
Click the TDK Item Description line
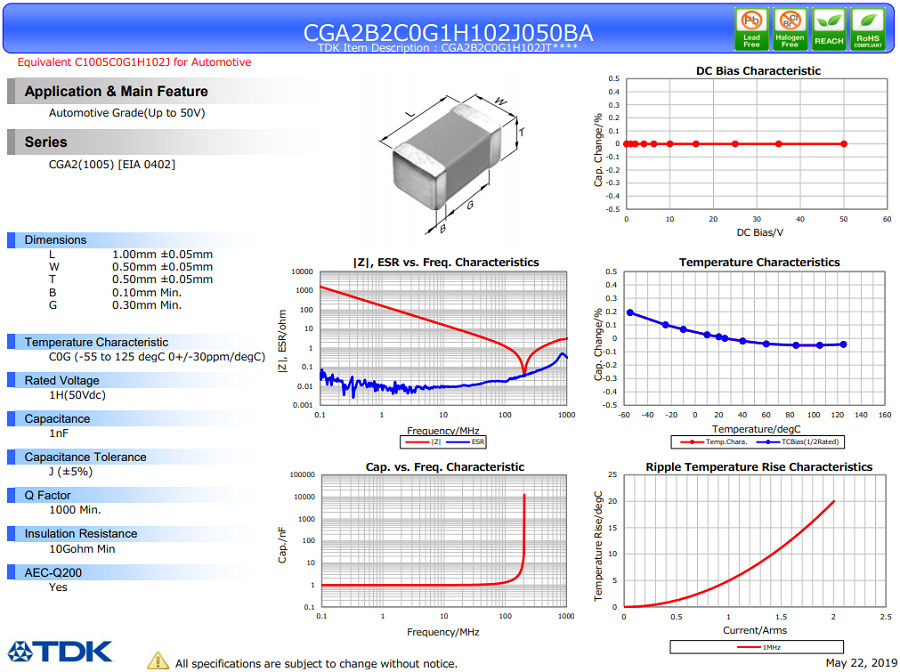[x=448, y=48]
